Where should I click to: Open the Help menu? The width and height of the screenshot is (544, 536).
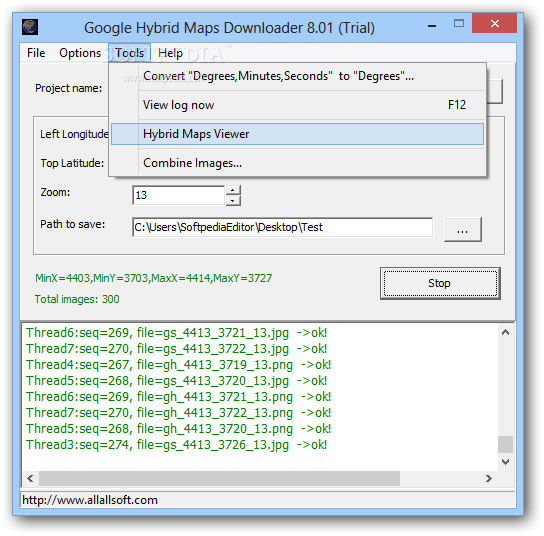point(170,53)
